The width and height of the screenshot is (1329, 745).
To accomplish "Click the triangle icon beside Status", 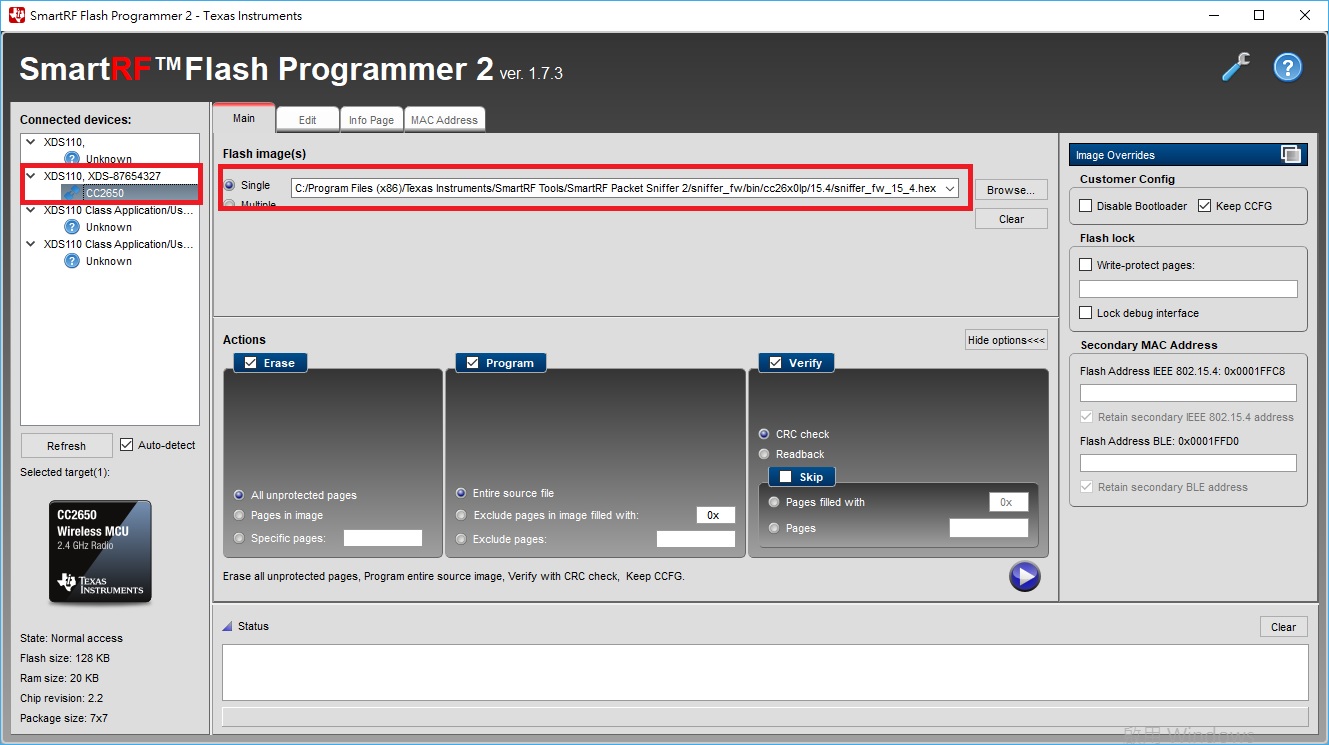I will (x=225, y=626).
